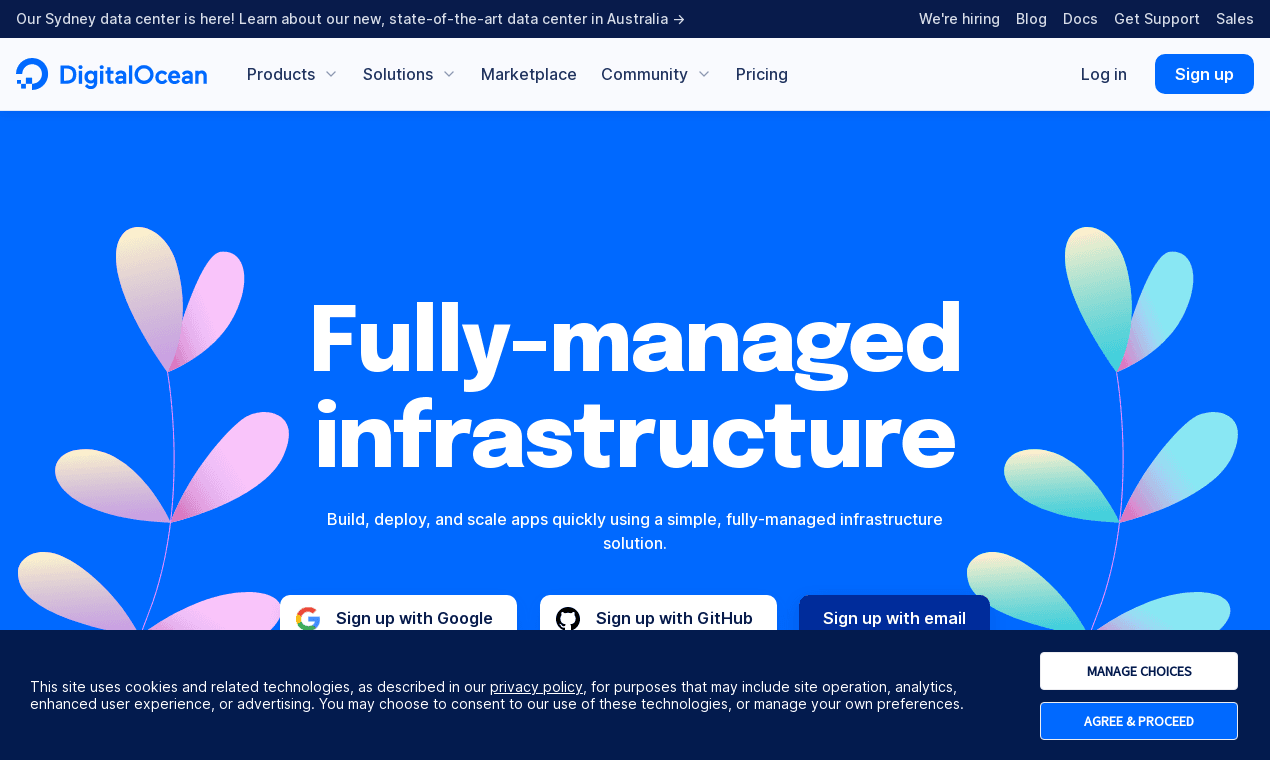Click the Log in link
1270x760 pixels.
pos(1103,74)
